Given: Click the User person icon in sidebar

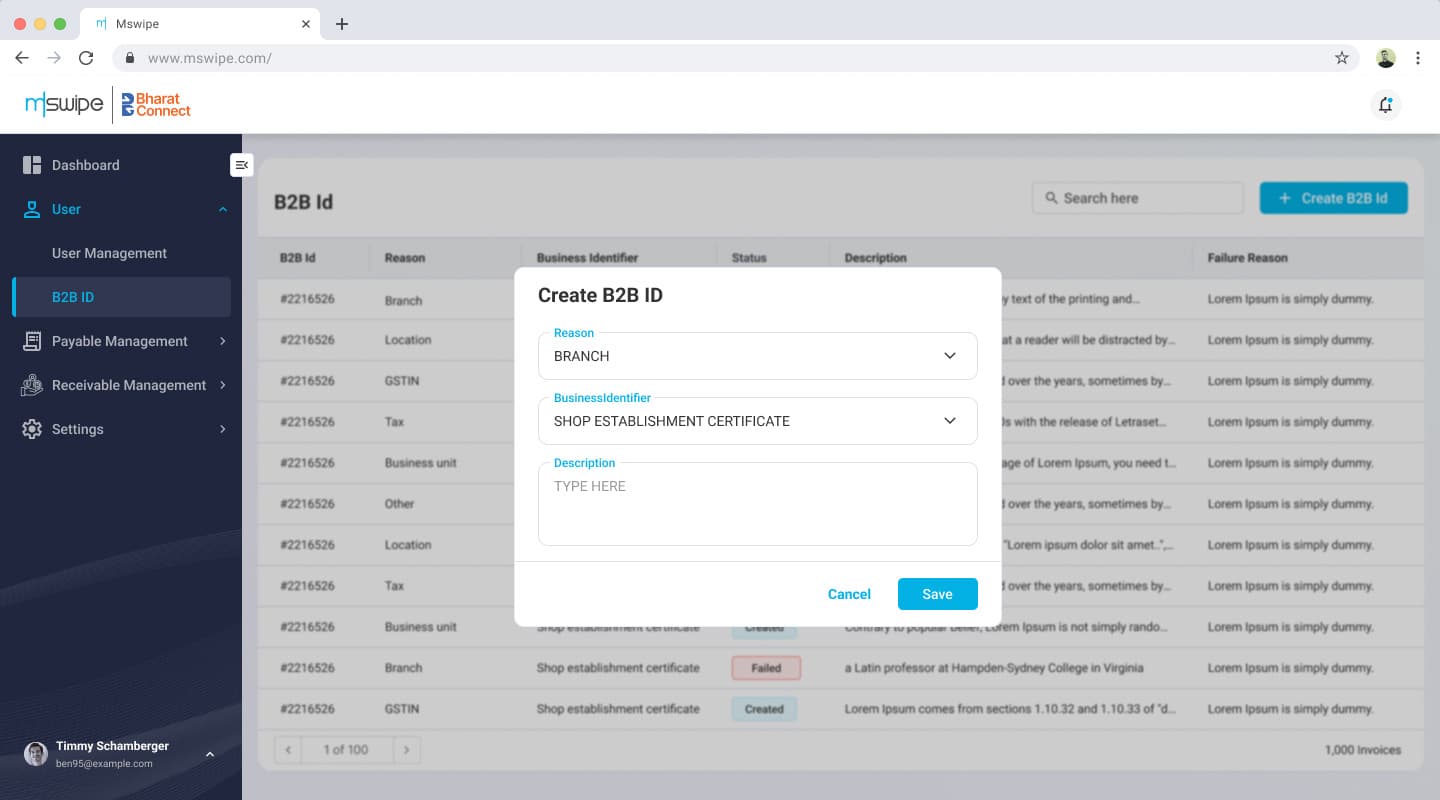Looking at the screenshot, I should (32, 209).
